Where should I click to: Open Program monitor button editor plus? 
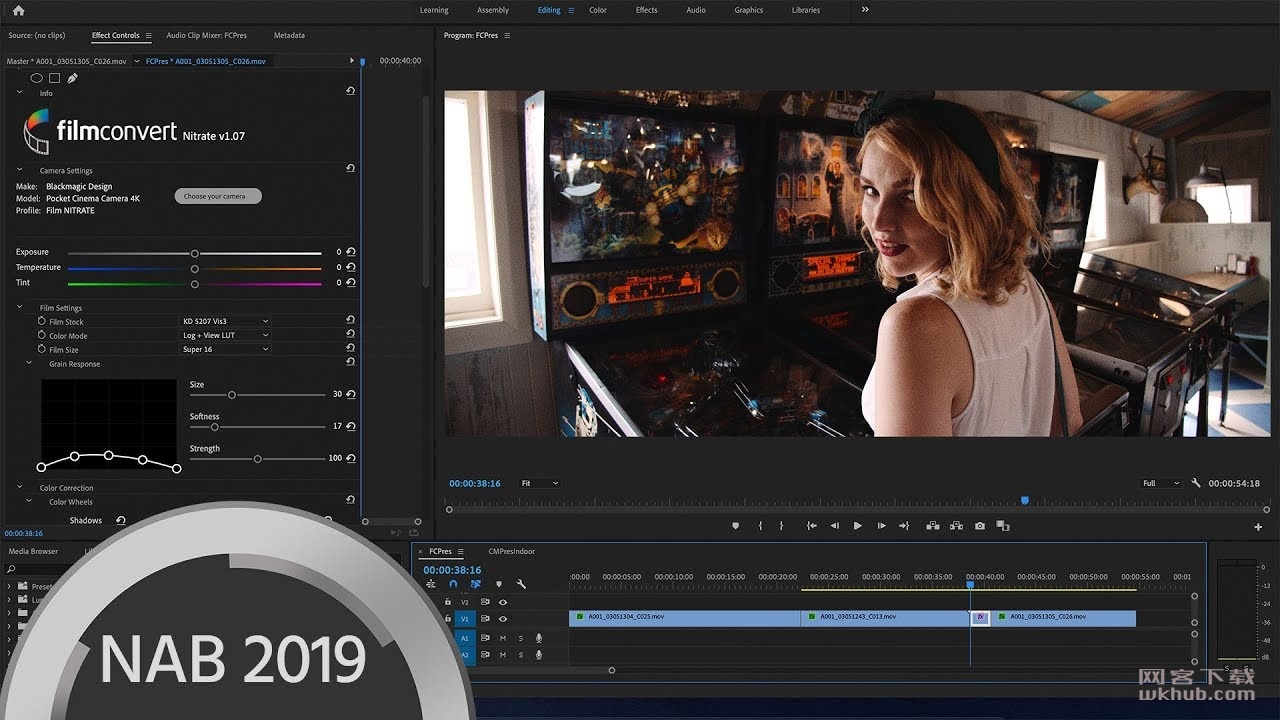(x=1258, y=527)
